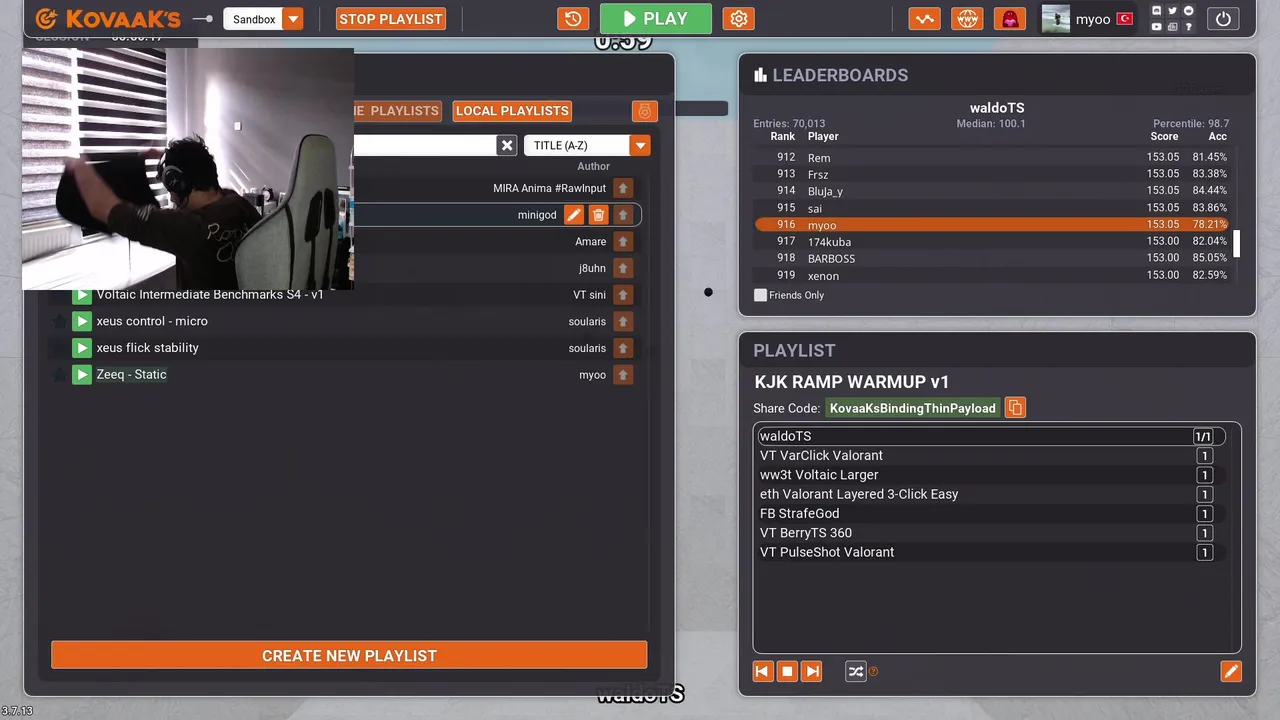1280x720 pixels.
Task: Switch to the Local Playlists tab
Action: 512,111
